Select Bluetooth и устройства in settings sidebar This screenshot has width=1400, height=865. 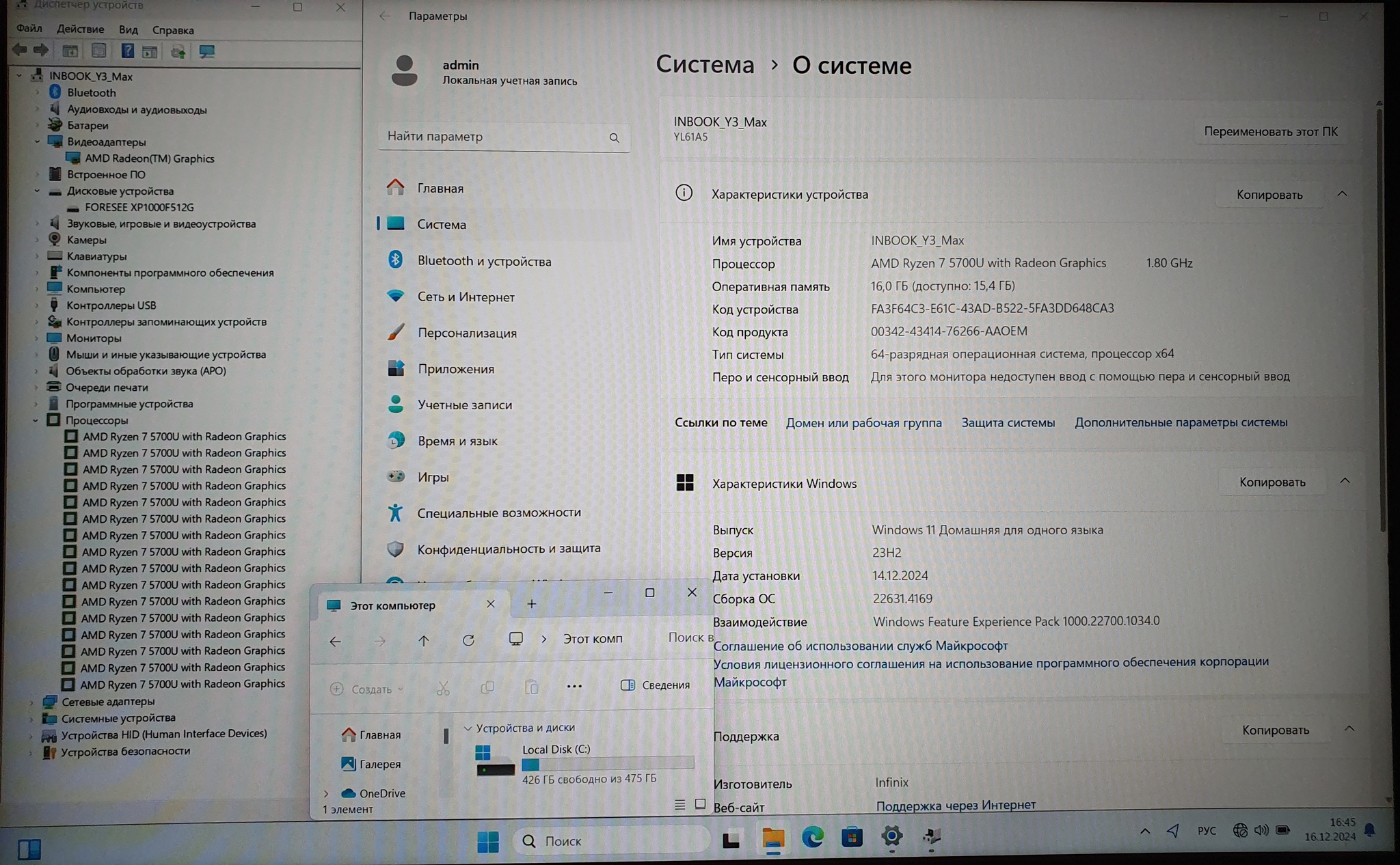[484, 261]
